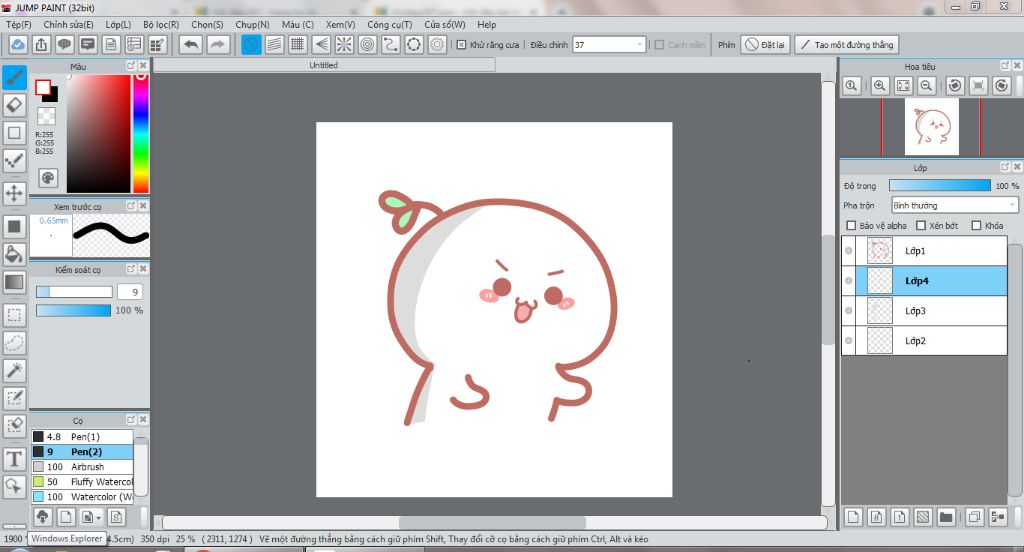Select the Gradient tool
The image size is (1024, 552).
point(14,282)
